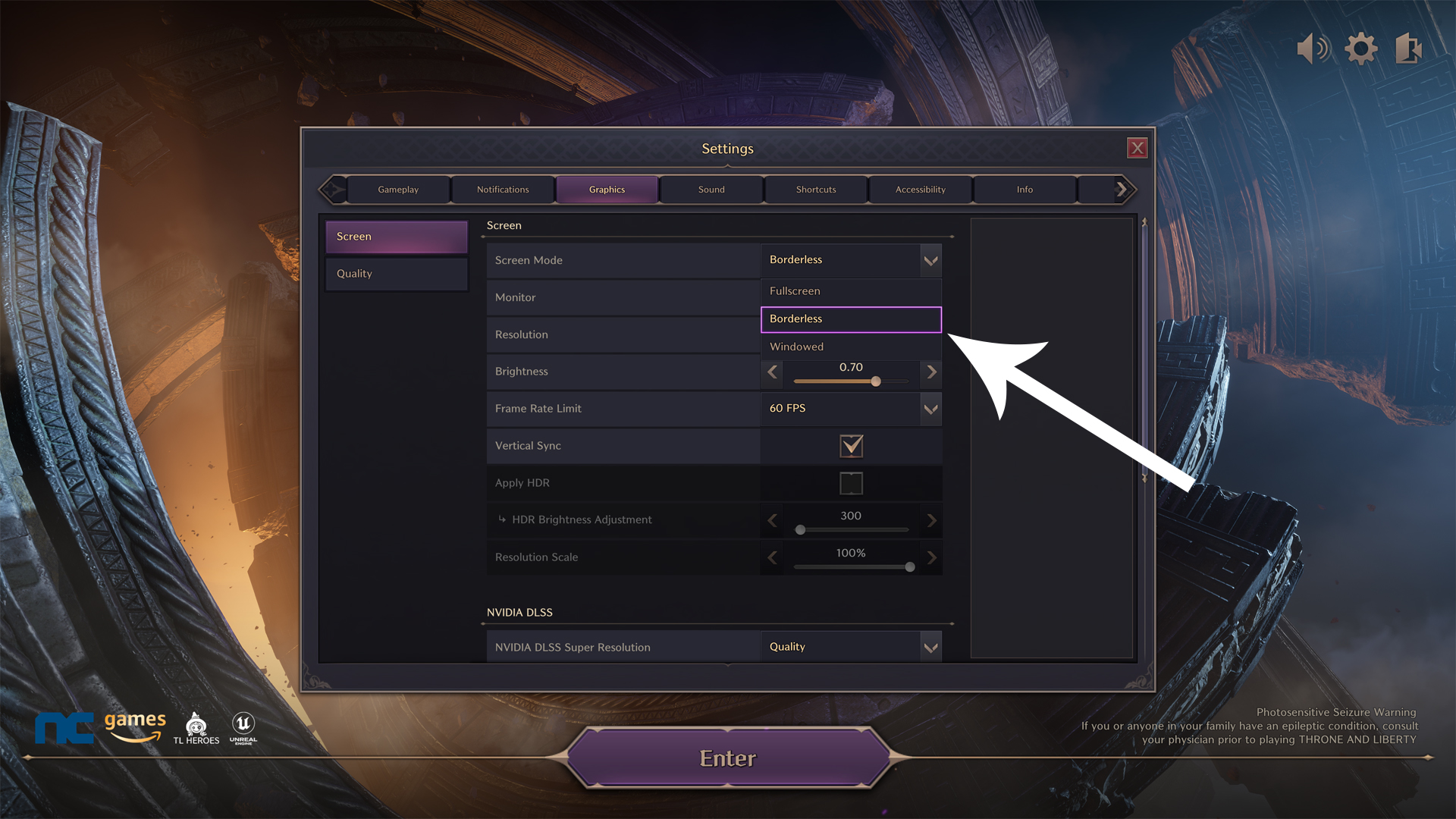
Task: Select Borderless screen mode option
Action: [x=849, y=318]
